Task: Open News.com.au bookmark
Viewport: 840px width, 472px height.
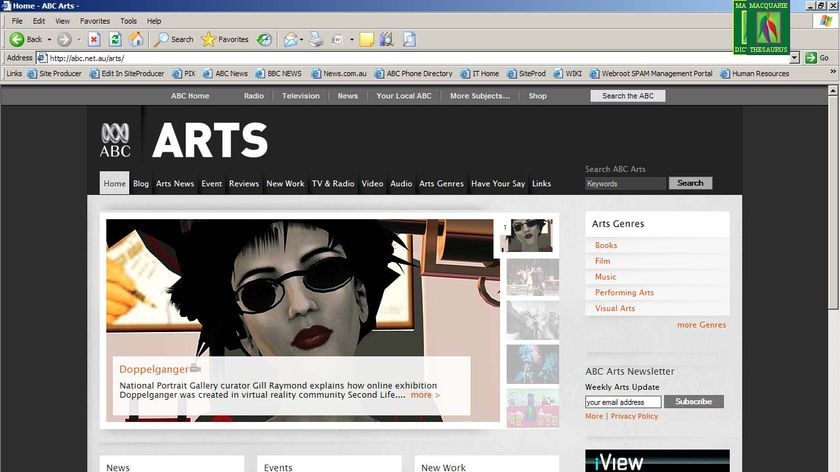Action: click(x=339, y=73)
